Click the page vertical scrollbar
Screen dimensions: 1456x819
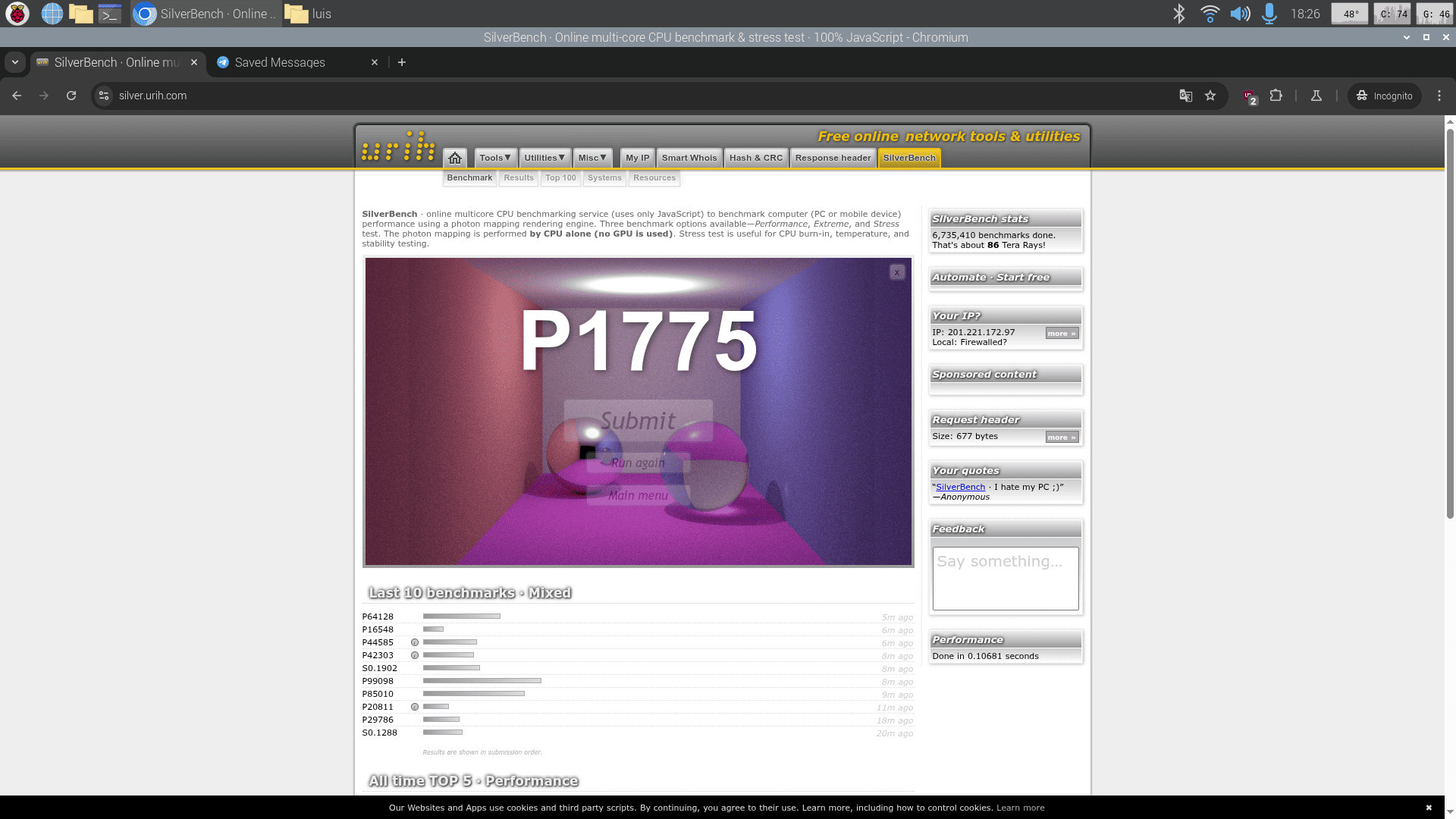[1450, 324]
